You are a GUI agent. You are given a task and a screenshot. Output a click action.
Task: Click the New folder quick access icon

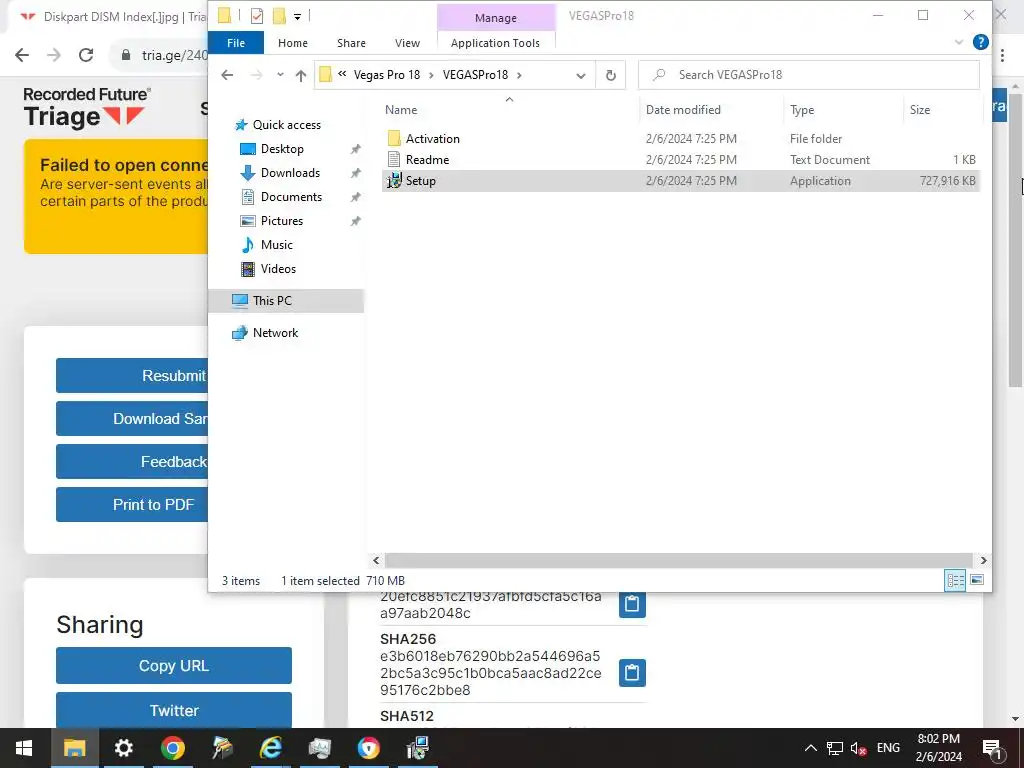pyautogui.click(x=280, y=16)
